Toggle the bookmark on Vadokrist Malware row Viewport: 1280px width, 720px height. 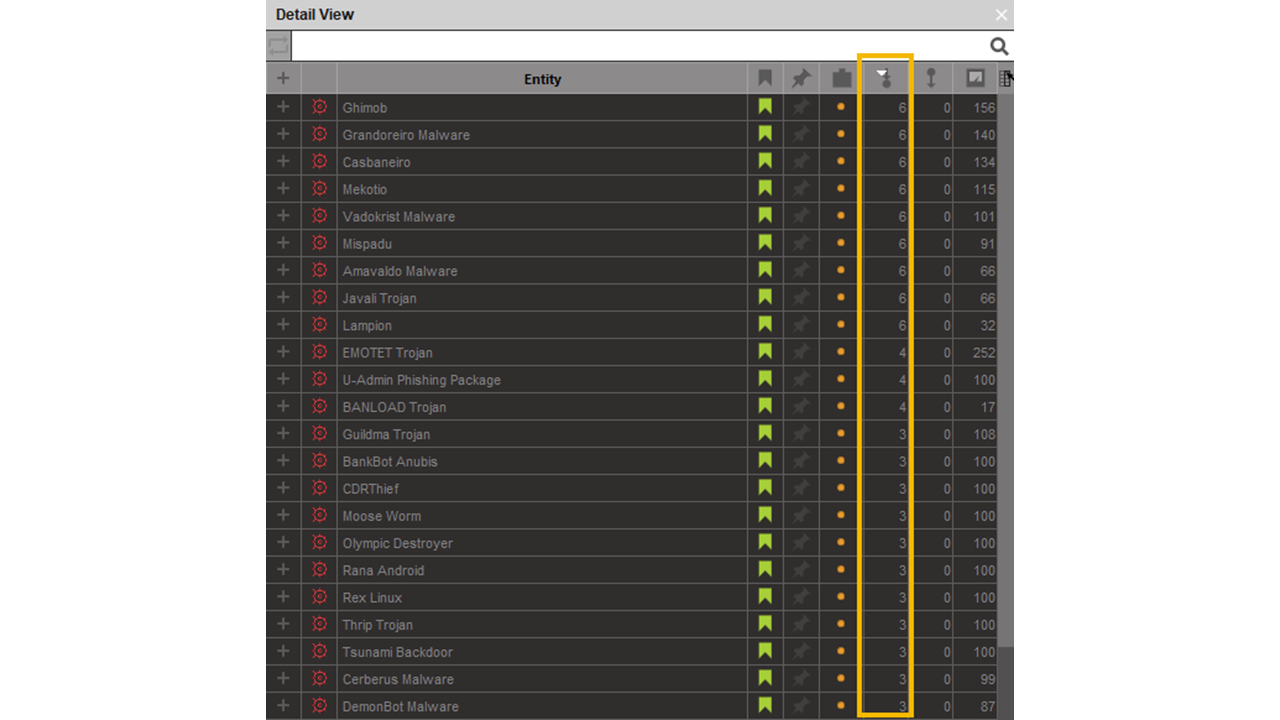[765, 216]
